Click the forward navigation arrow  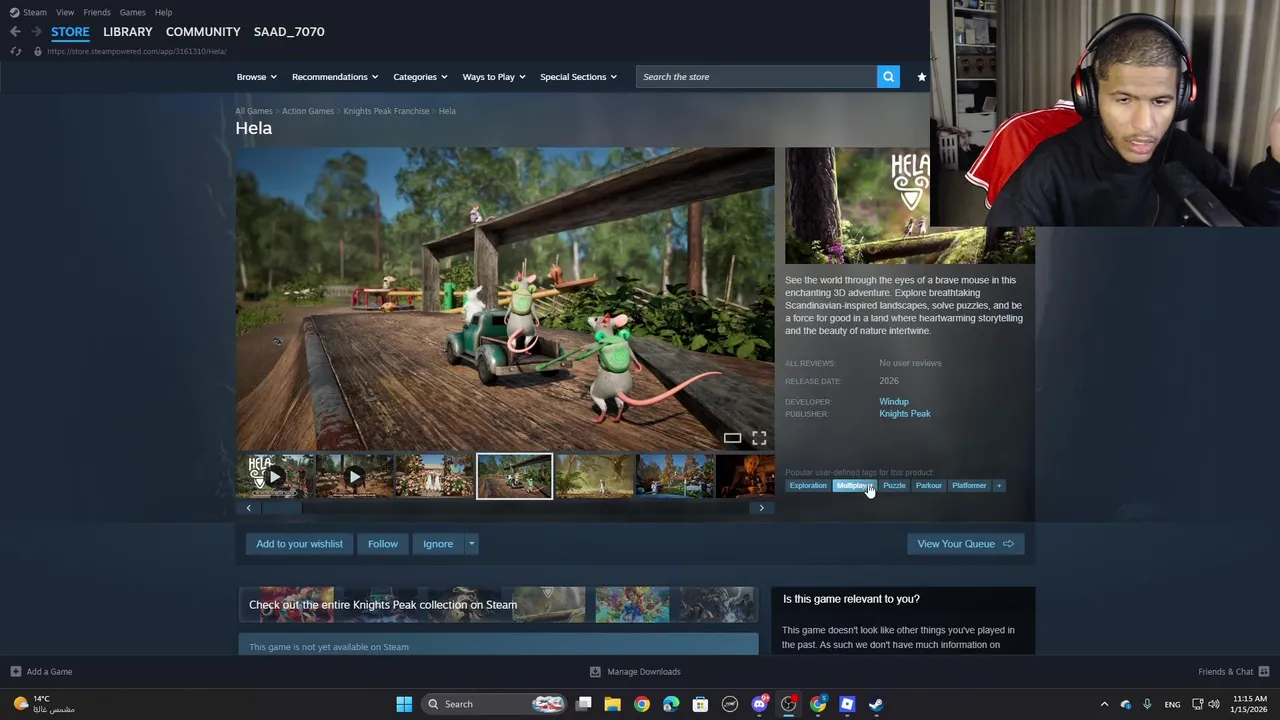36,32
